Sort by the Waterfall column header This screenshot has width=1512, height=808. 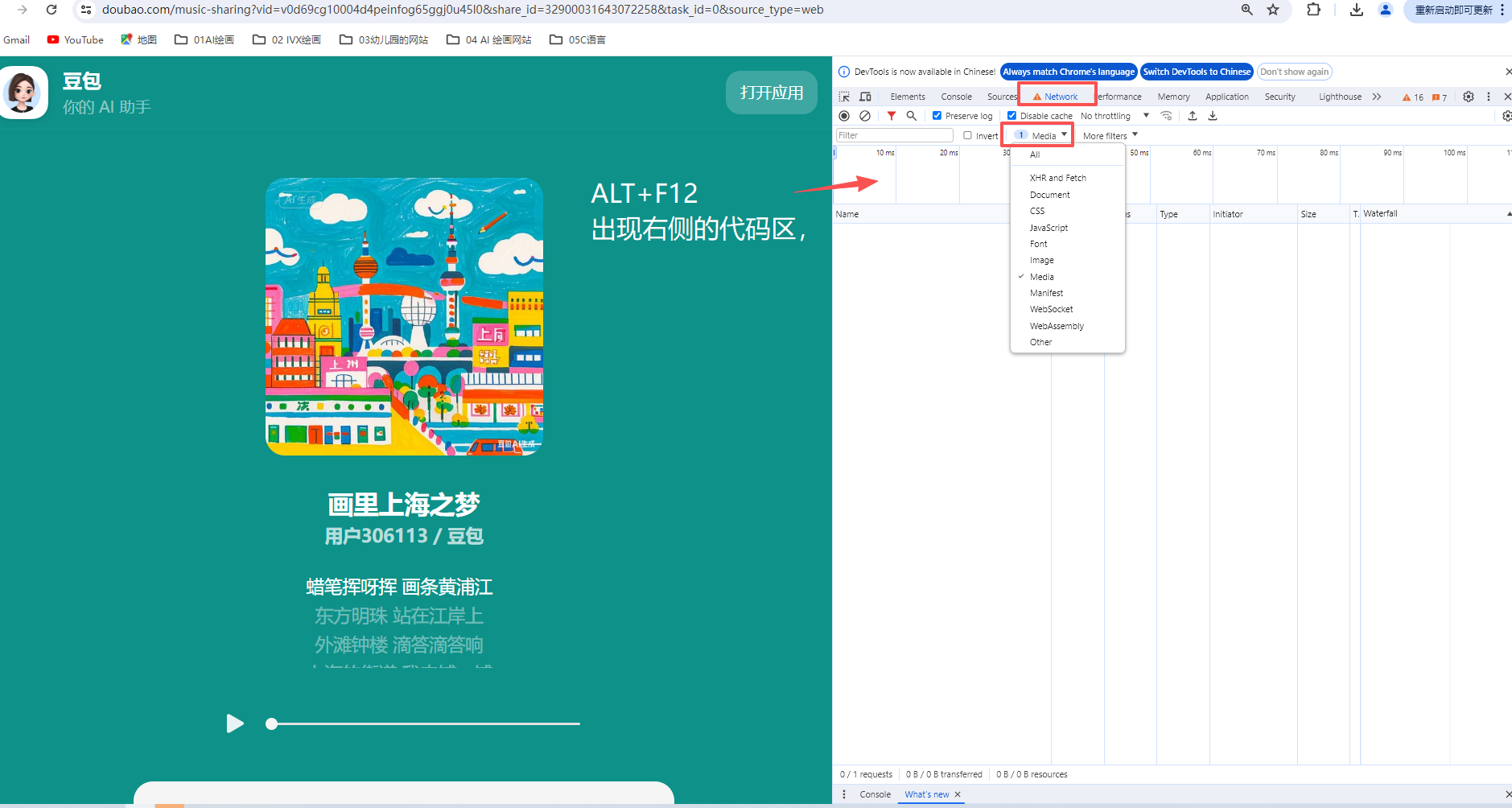tap(1436, 214)
